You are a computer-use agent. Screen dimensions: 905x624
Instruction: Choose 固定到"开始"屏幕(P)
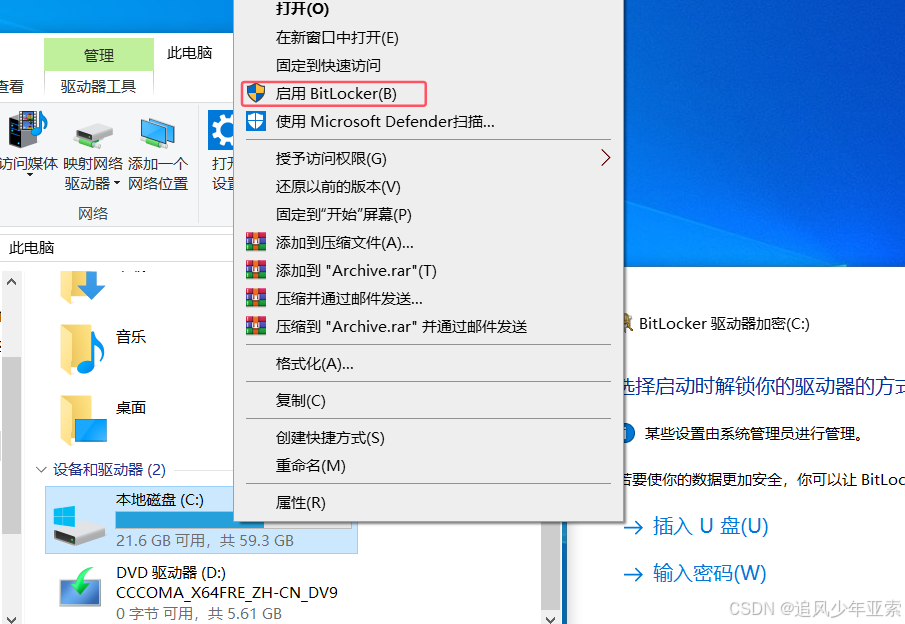tap(343, 215)
